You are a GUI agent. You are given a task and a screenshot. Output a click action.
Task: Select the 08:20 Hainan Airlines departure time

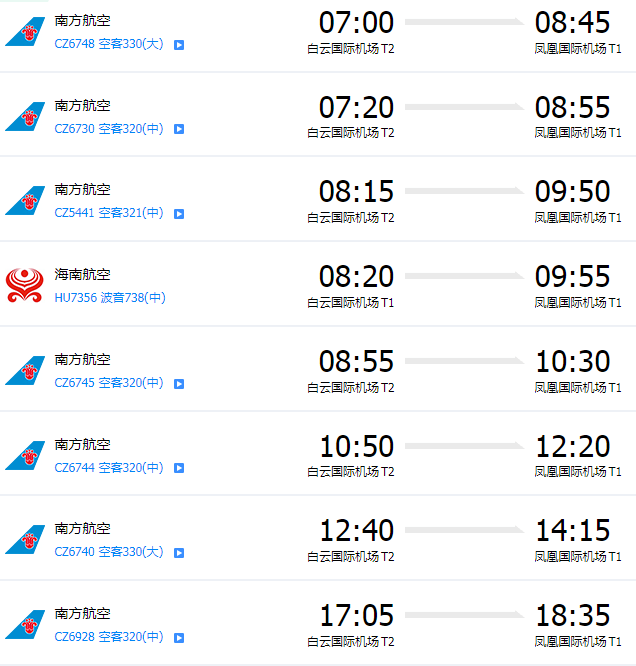pos(356,277)
